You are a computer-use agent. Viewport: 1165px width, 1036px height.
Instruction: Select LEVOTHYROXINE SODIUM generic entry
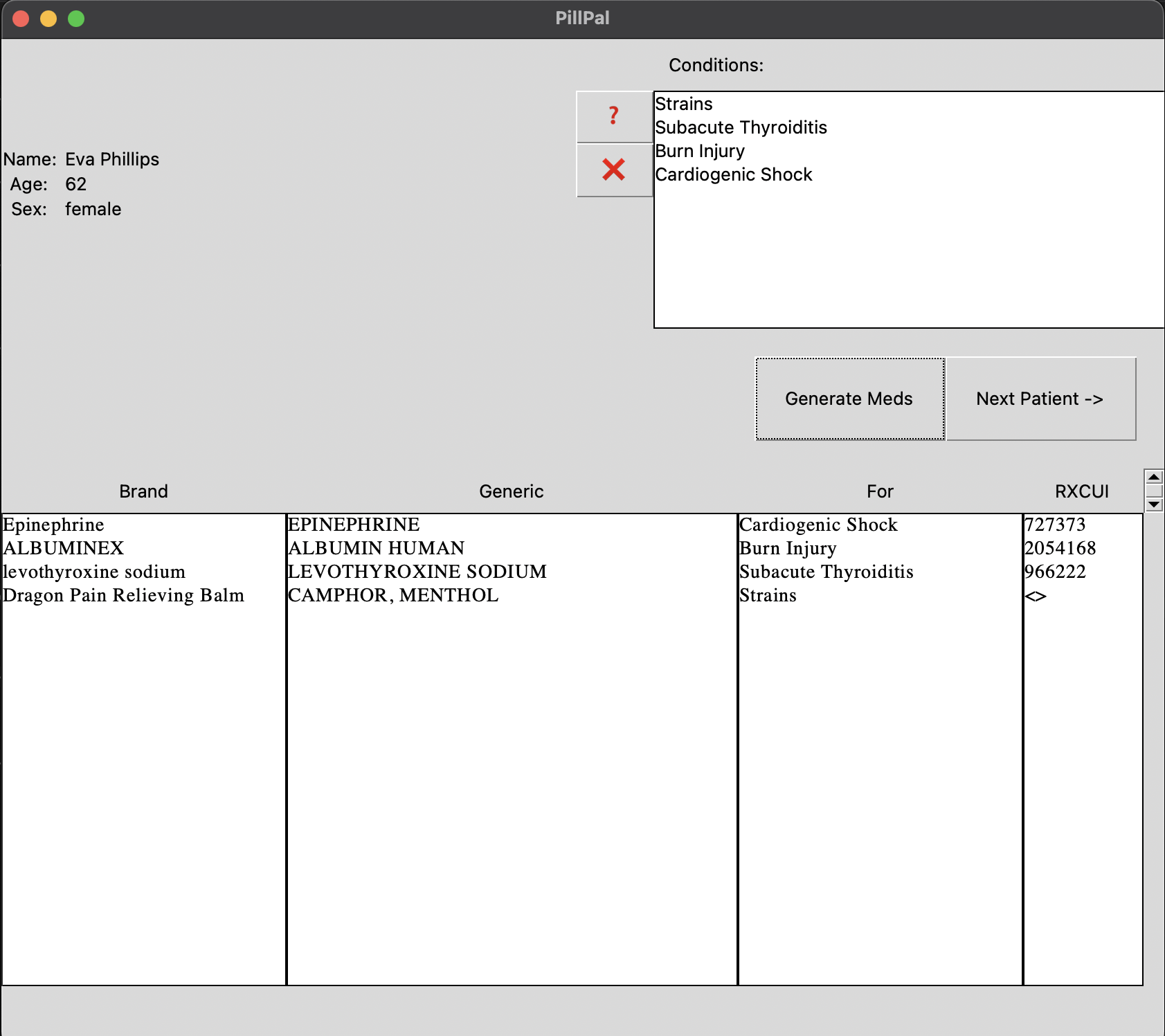pyautogui.click(x=417, y=572)
